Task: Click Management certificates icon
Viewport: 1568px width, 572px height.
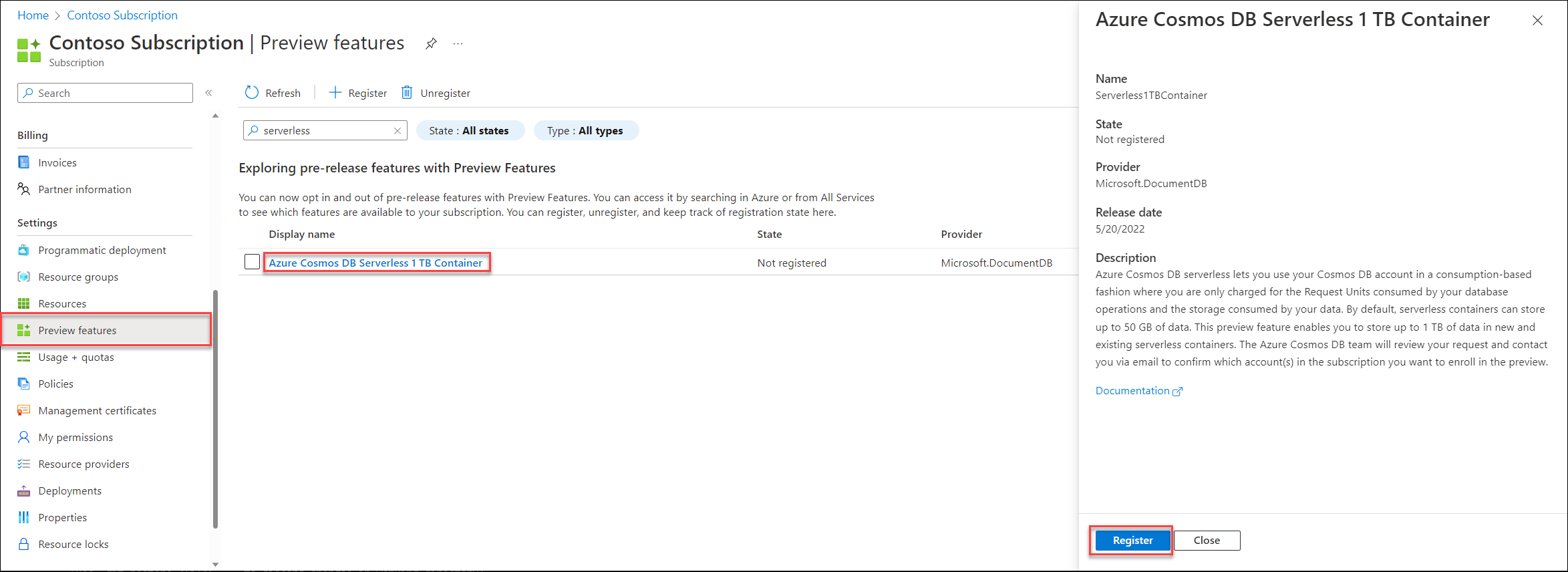Action: pos(24,410)
